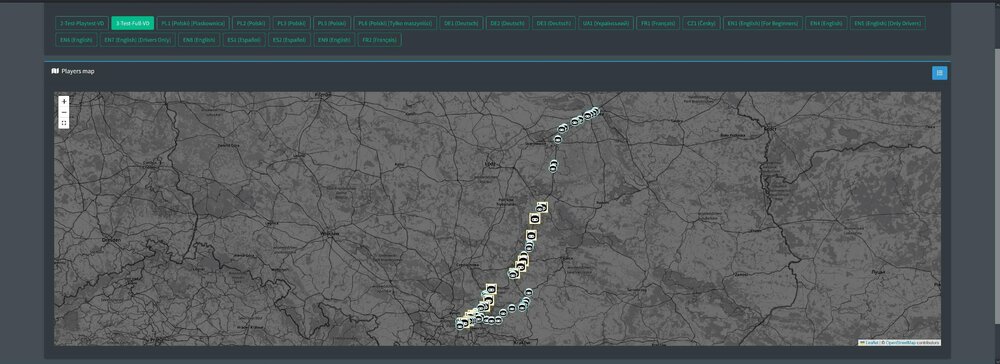The width and height of the screenshot is (1000, 364).
Task: Choose EN1 (English) [For Beginners] server
Action: (763, 23)
